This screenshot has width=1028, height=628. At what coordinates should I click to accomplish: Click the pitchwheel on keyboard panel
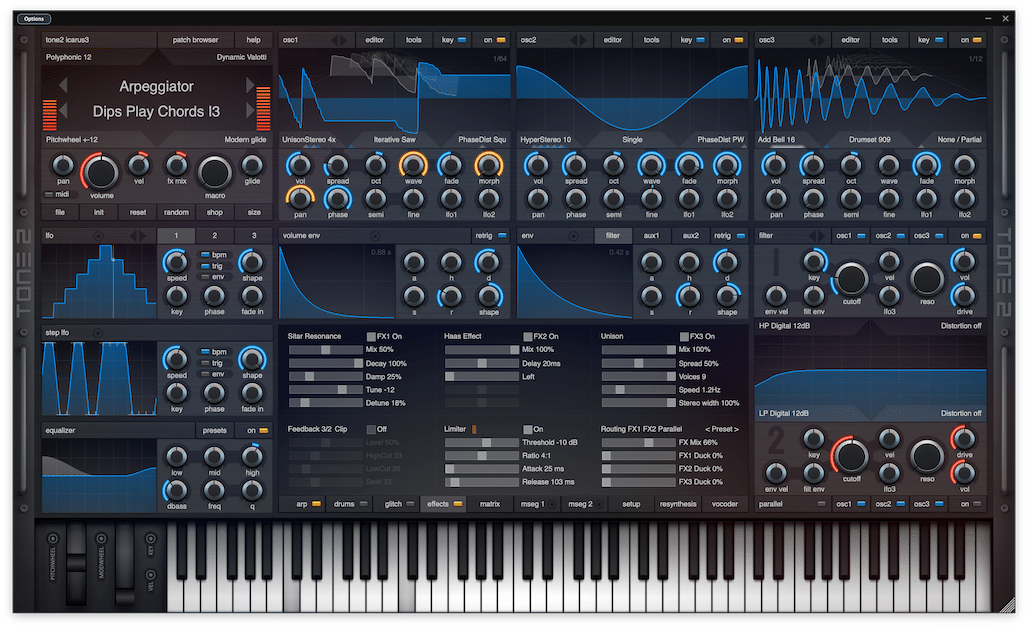click(76, 563)
